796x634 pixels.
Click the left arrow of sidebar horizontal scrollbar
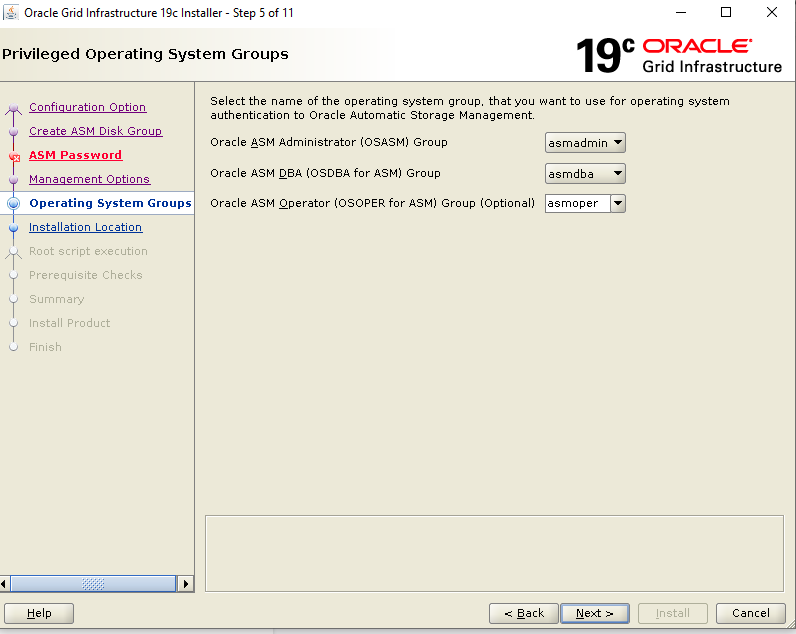(4, 584)
